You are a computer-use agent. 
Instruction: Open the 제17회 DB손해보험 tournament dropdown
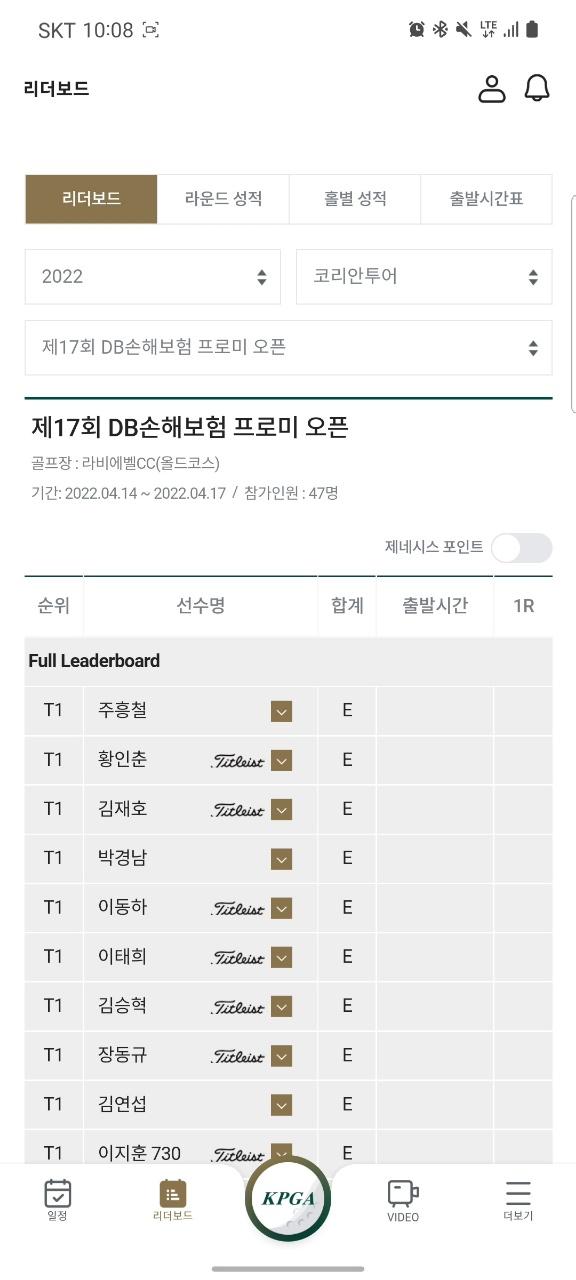click(x=288, y=348)
